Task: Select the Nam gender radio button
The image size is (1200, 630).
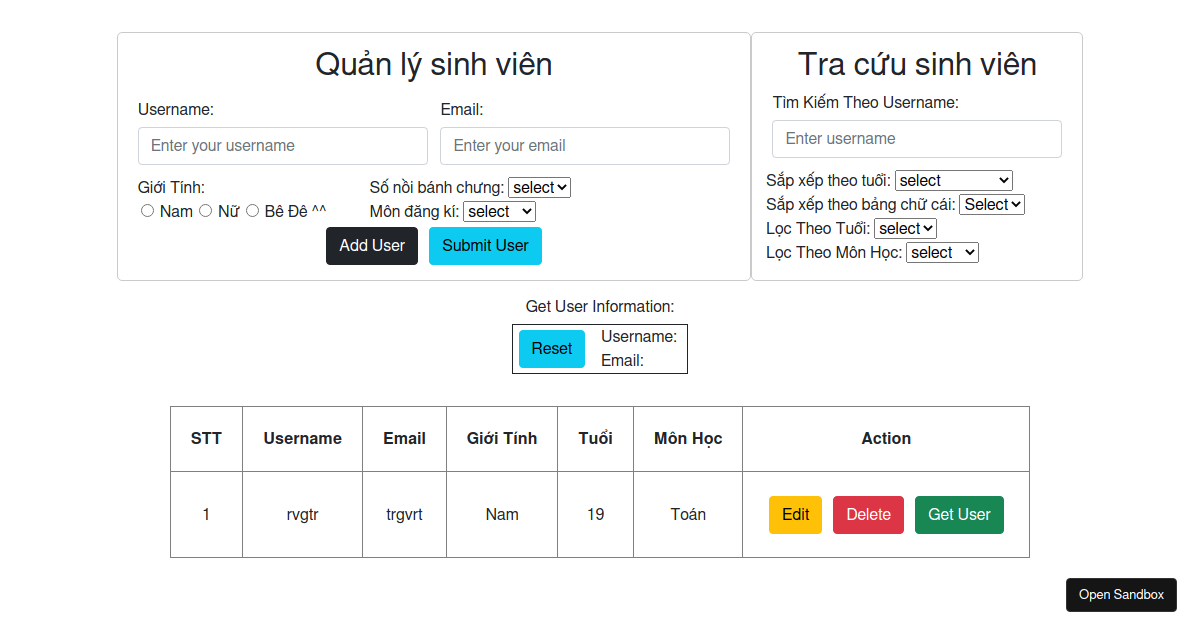Action: click(x=147, y=211)
